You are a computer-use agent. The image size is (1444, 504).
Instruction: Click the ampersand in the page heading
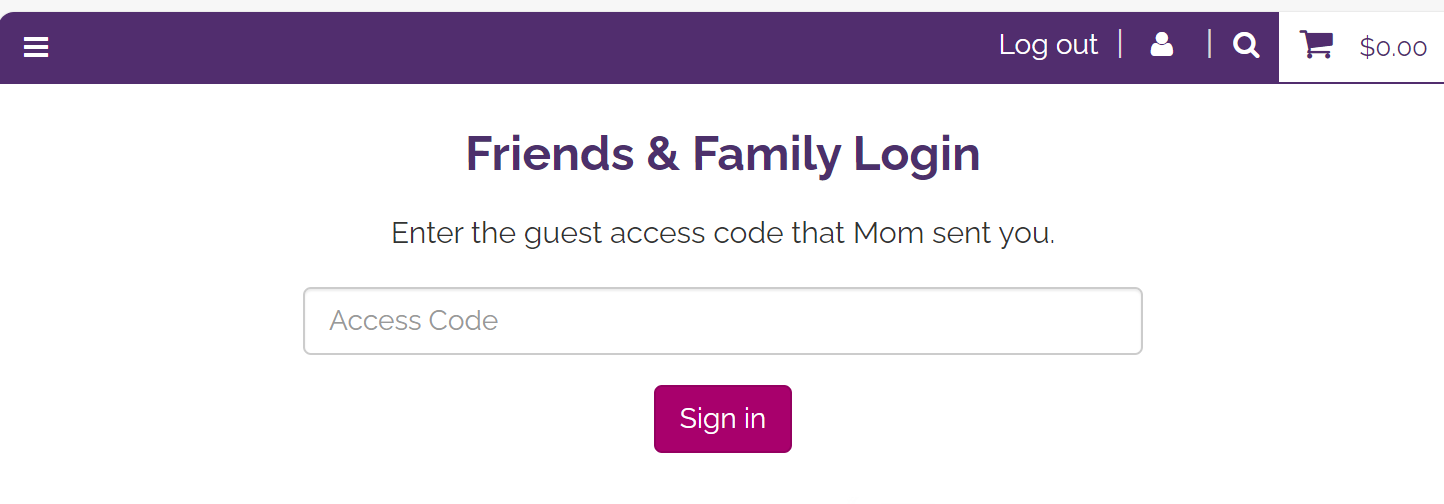click(x=663, y=154)
